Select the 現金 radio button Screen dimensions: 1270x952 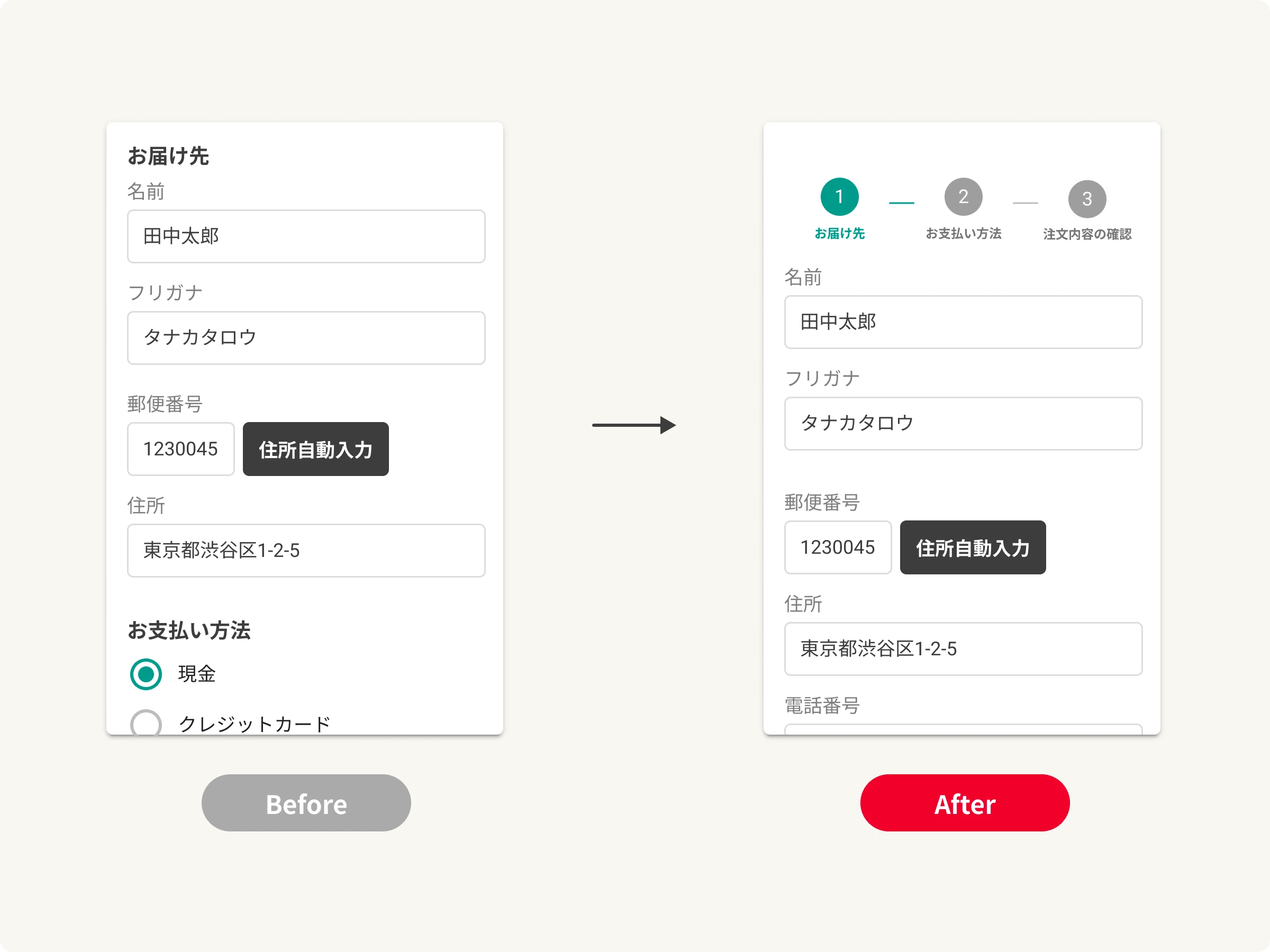pos(146,674)
